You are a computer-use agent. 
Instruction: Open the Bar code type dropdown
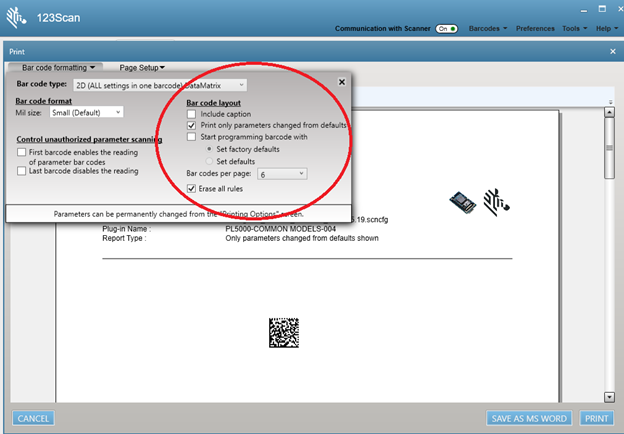[x=160, y=85]
